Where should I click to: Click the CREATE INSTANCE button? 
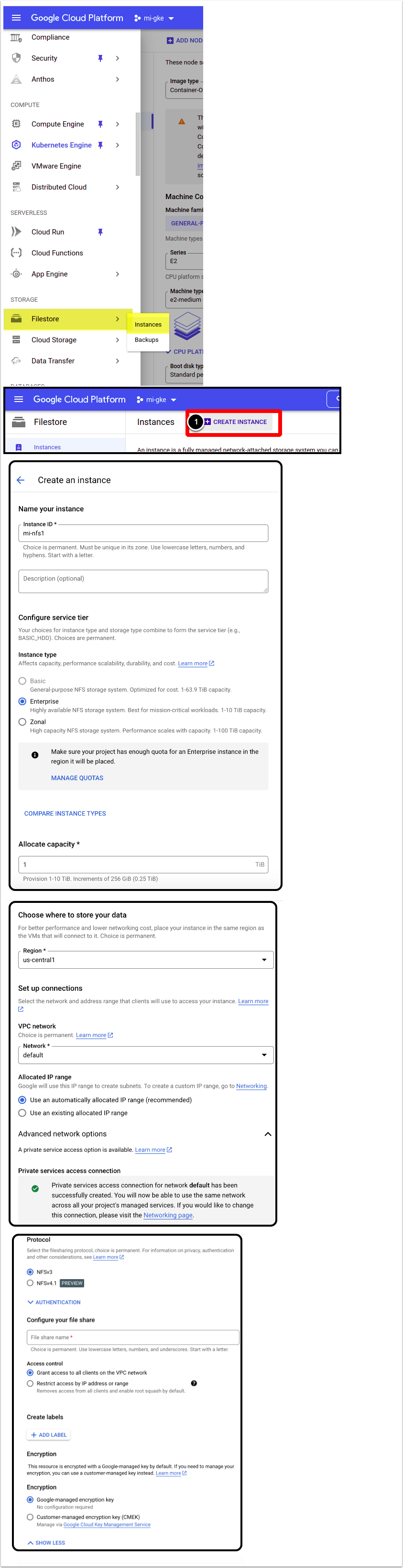pos(235,422)
